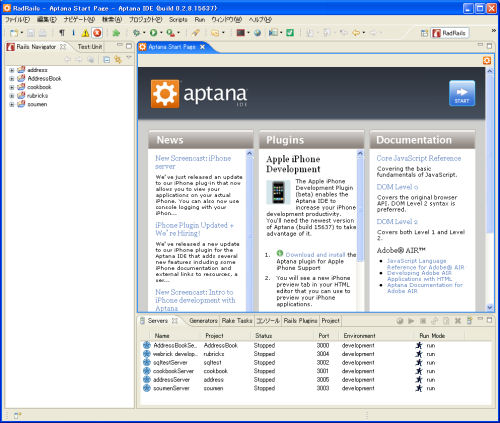Image resolution: width=500 pixels, height=423 pixels.
Task: Click the status bar icon at bottom left
Action: coord(17,415)
